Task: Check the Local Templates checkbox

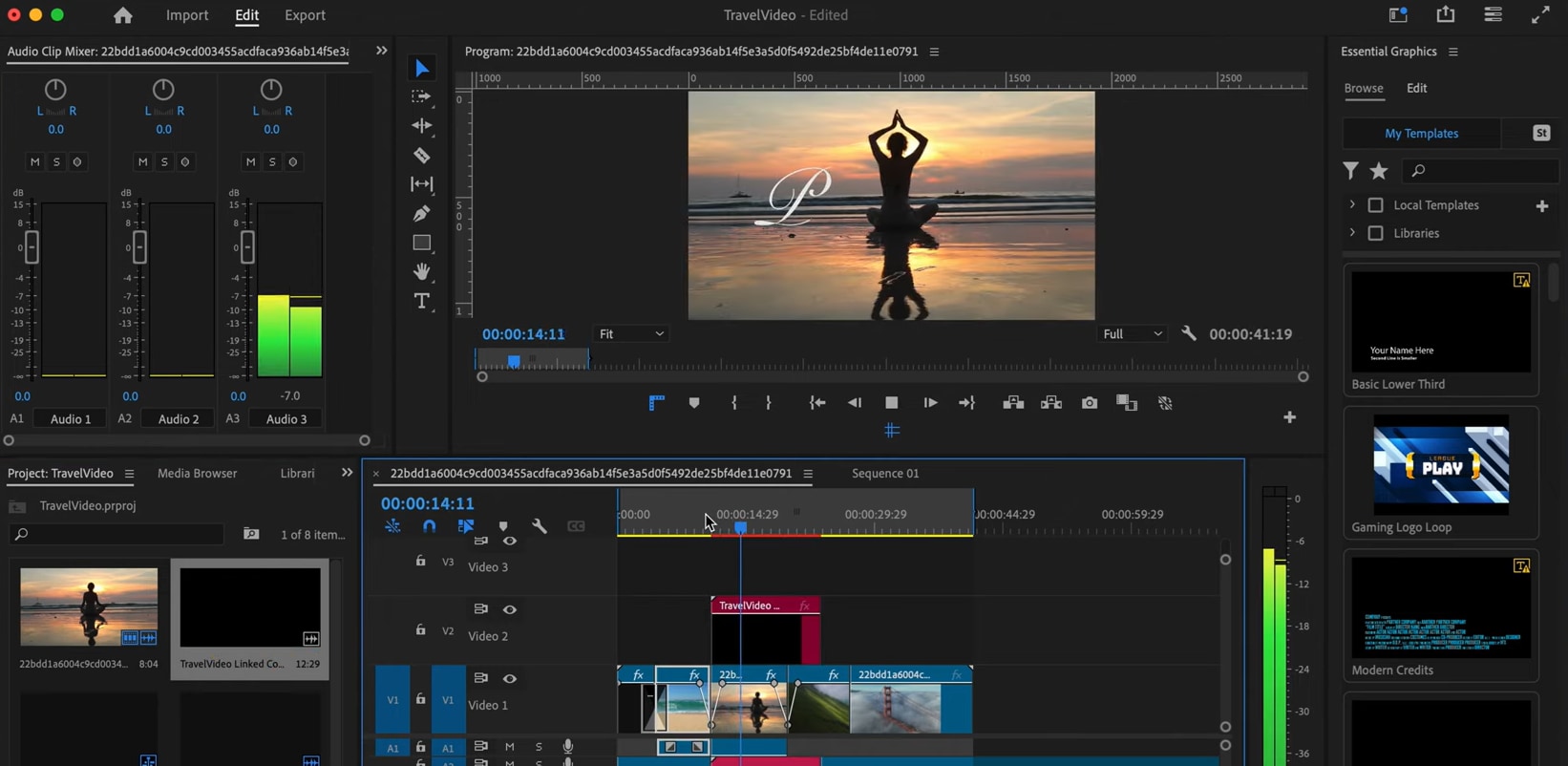Action: pos(1375,205)
